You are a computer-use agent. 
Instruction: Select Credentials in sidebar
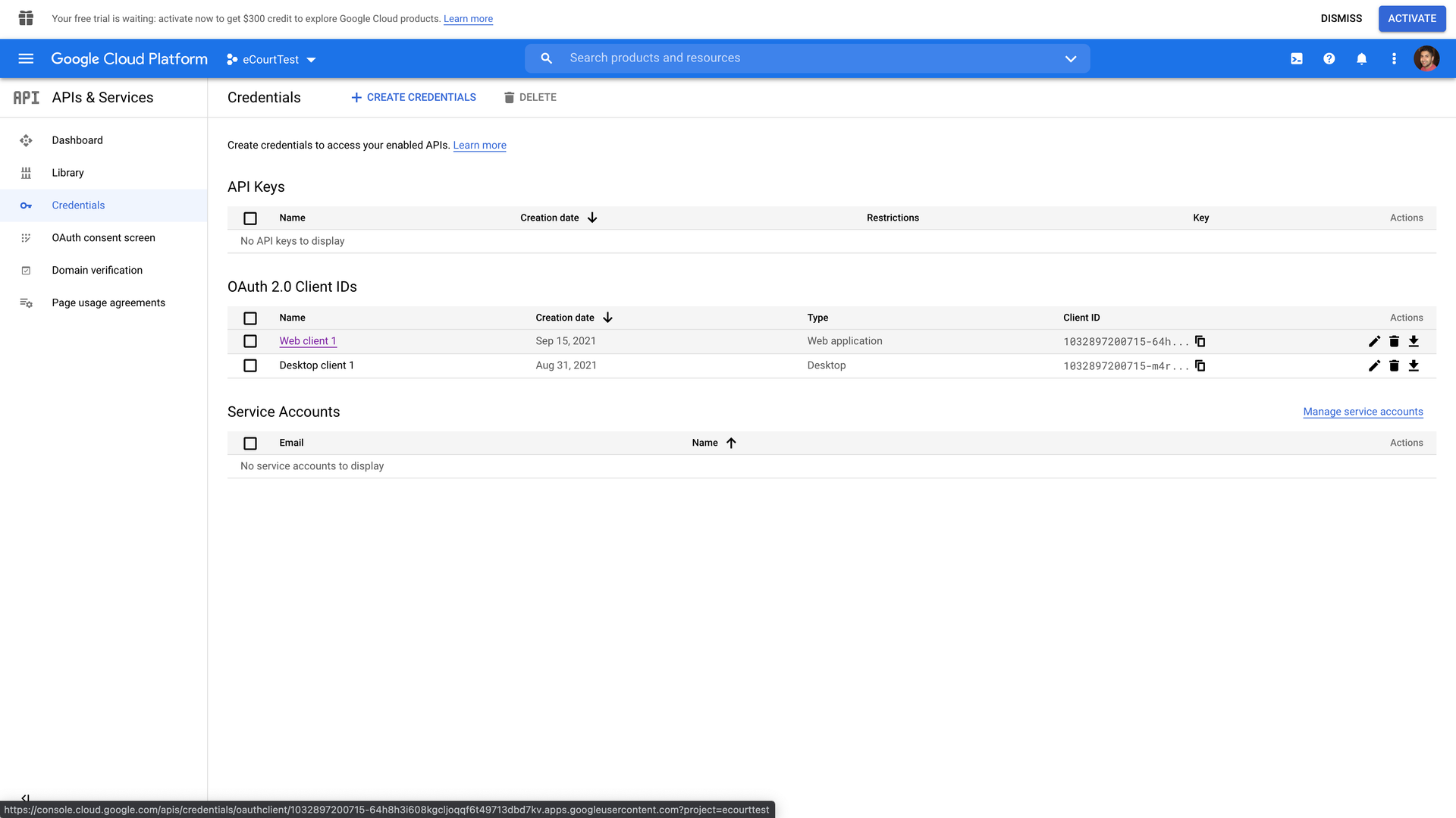point(78,205)
